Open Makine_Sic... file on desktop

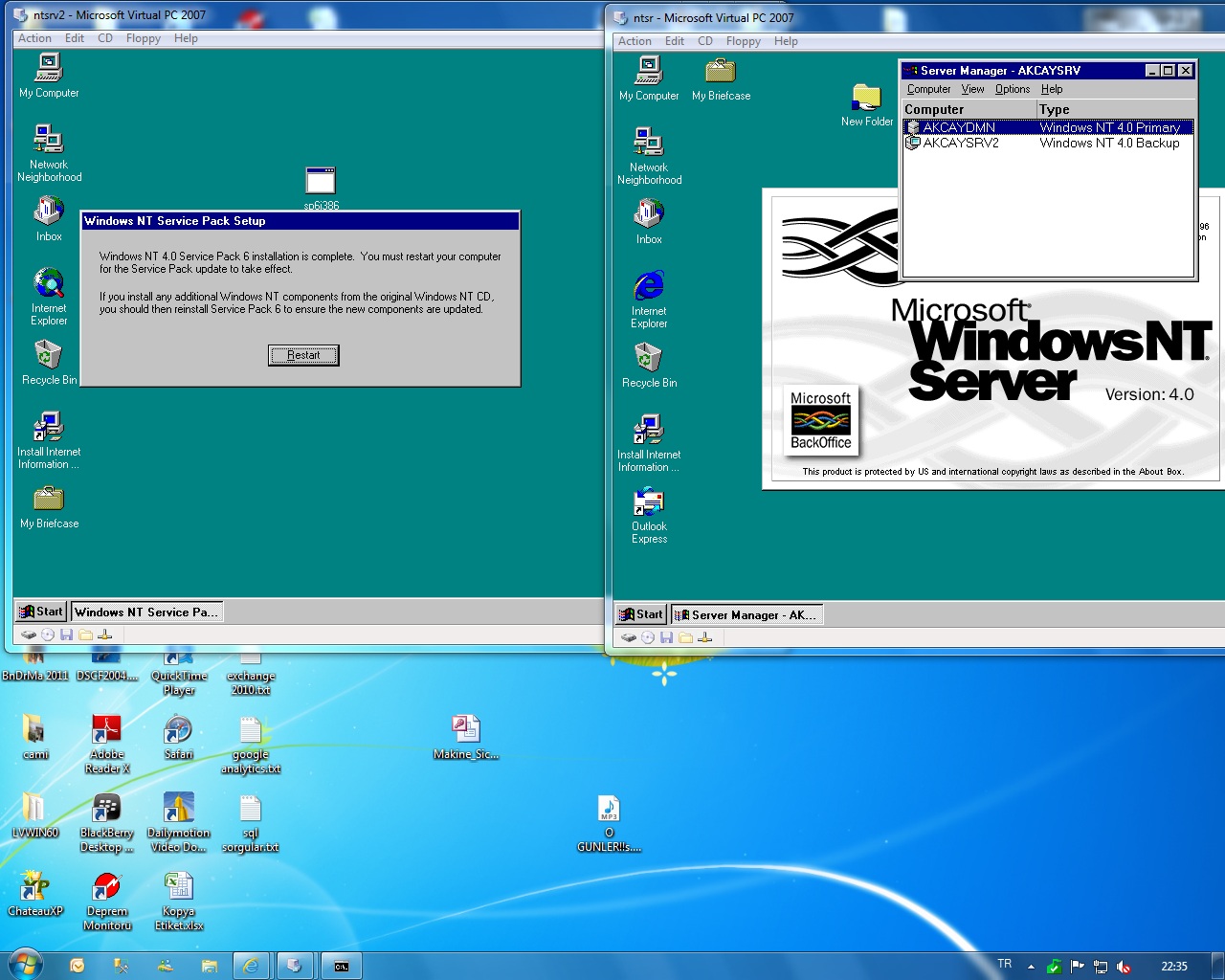(465, 737)
